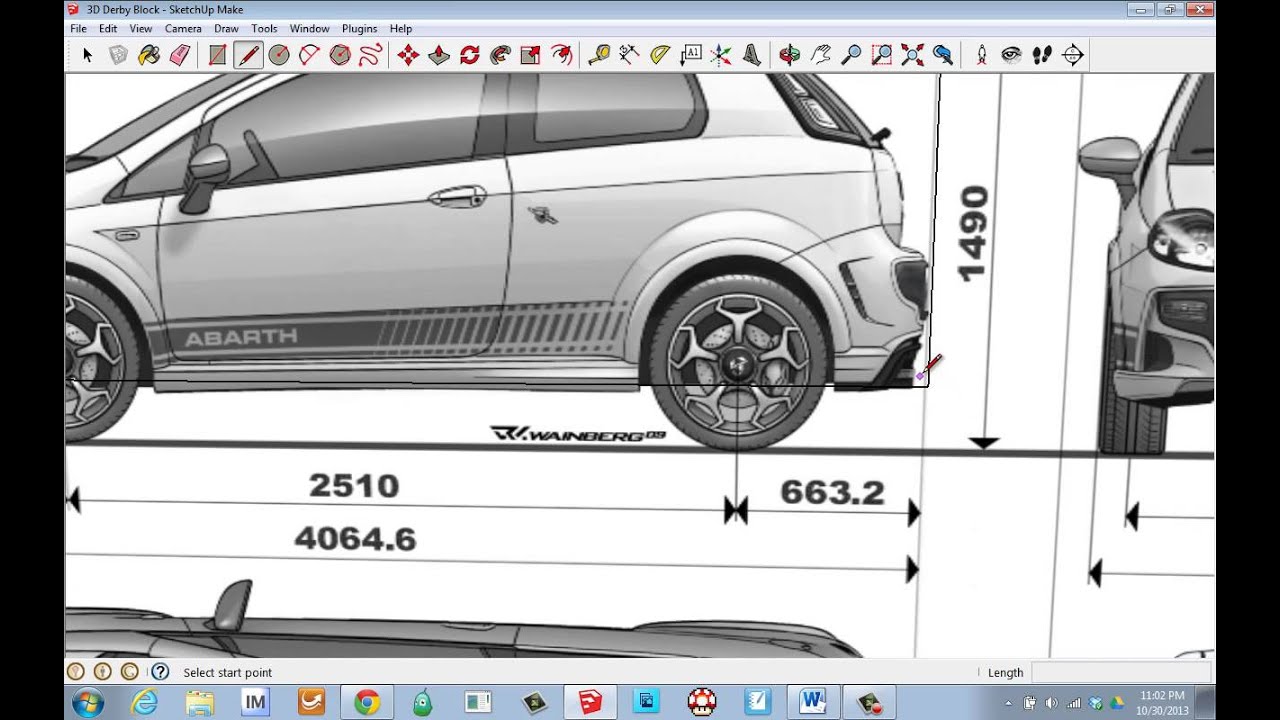Select the Walk footprints tool
Image resolution: width=1280 pixels, height=720 pixels.
click(1042, 55)
